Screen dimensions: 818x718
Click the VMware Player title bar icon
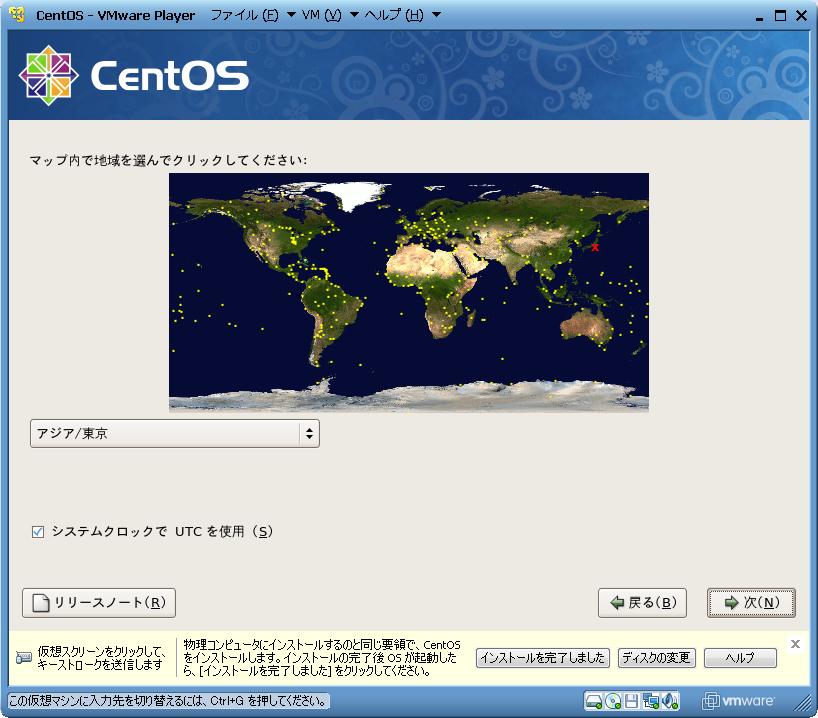point(16,15)
